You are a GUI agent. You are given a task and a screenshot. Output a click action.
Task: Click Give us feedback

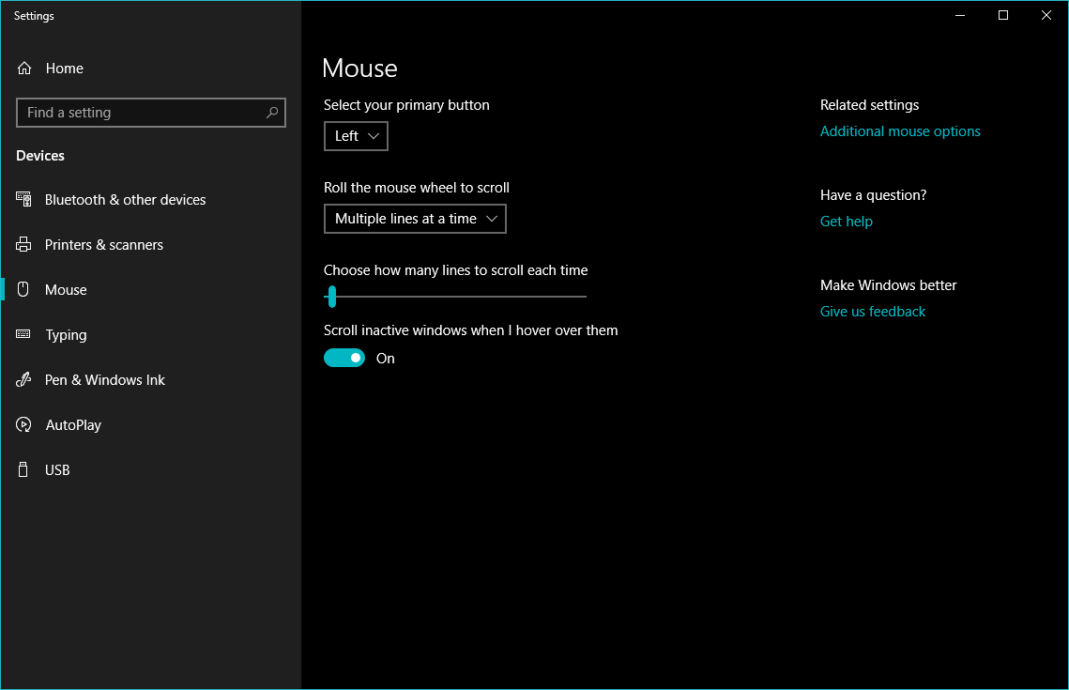point(872,311)
